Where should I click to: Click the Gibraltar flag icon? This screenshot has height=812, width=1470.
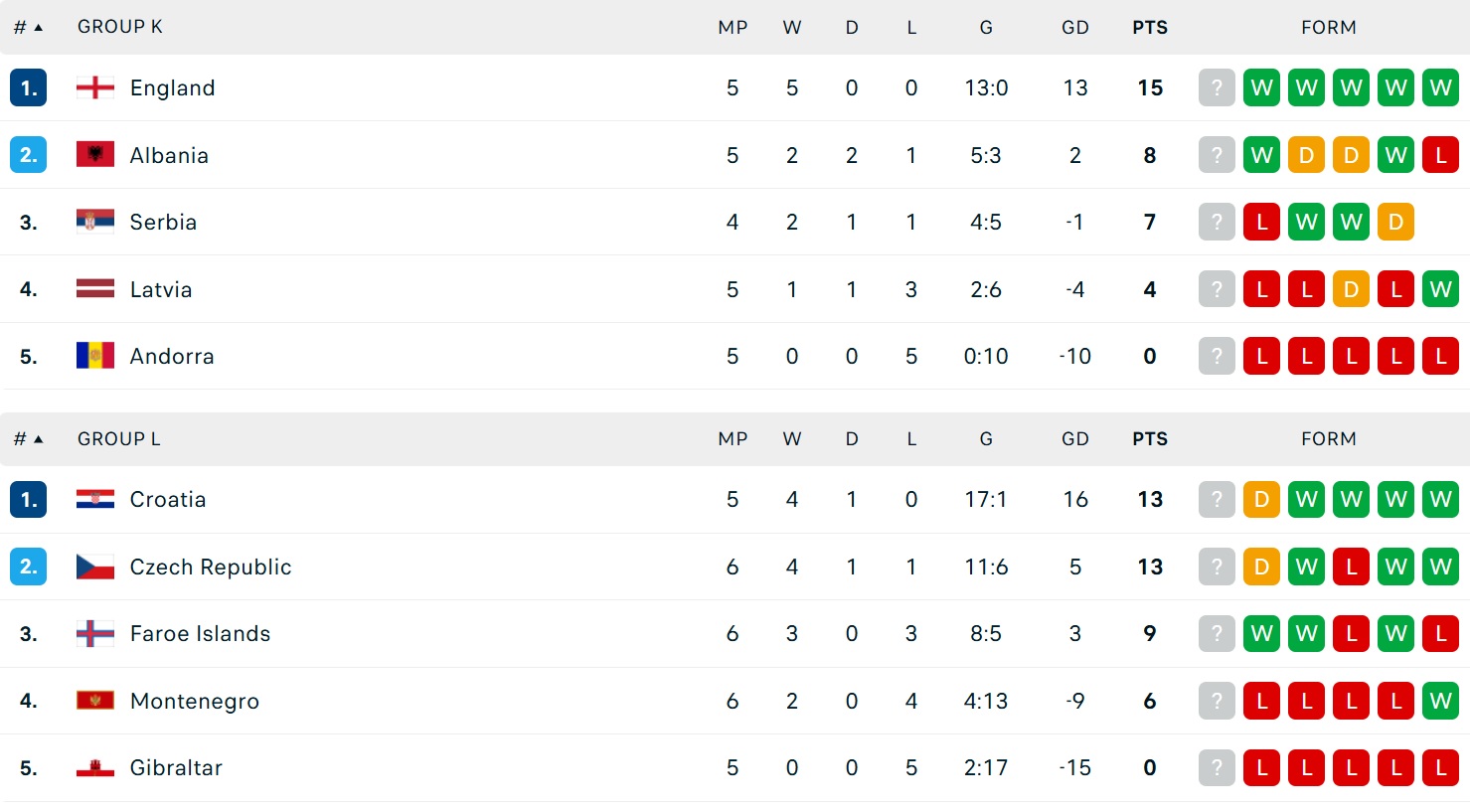(95, 767)
